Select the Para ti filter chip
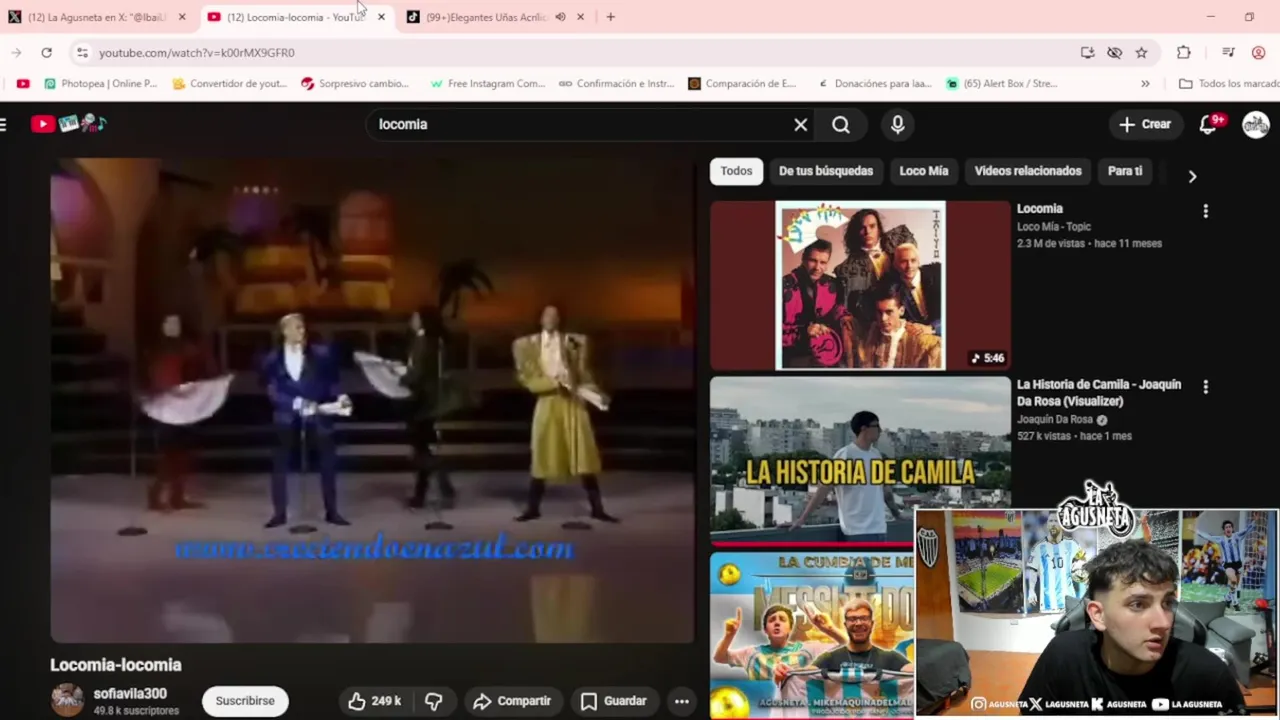This screenshot has width=1280, height=720. [1125, 171]
